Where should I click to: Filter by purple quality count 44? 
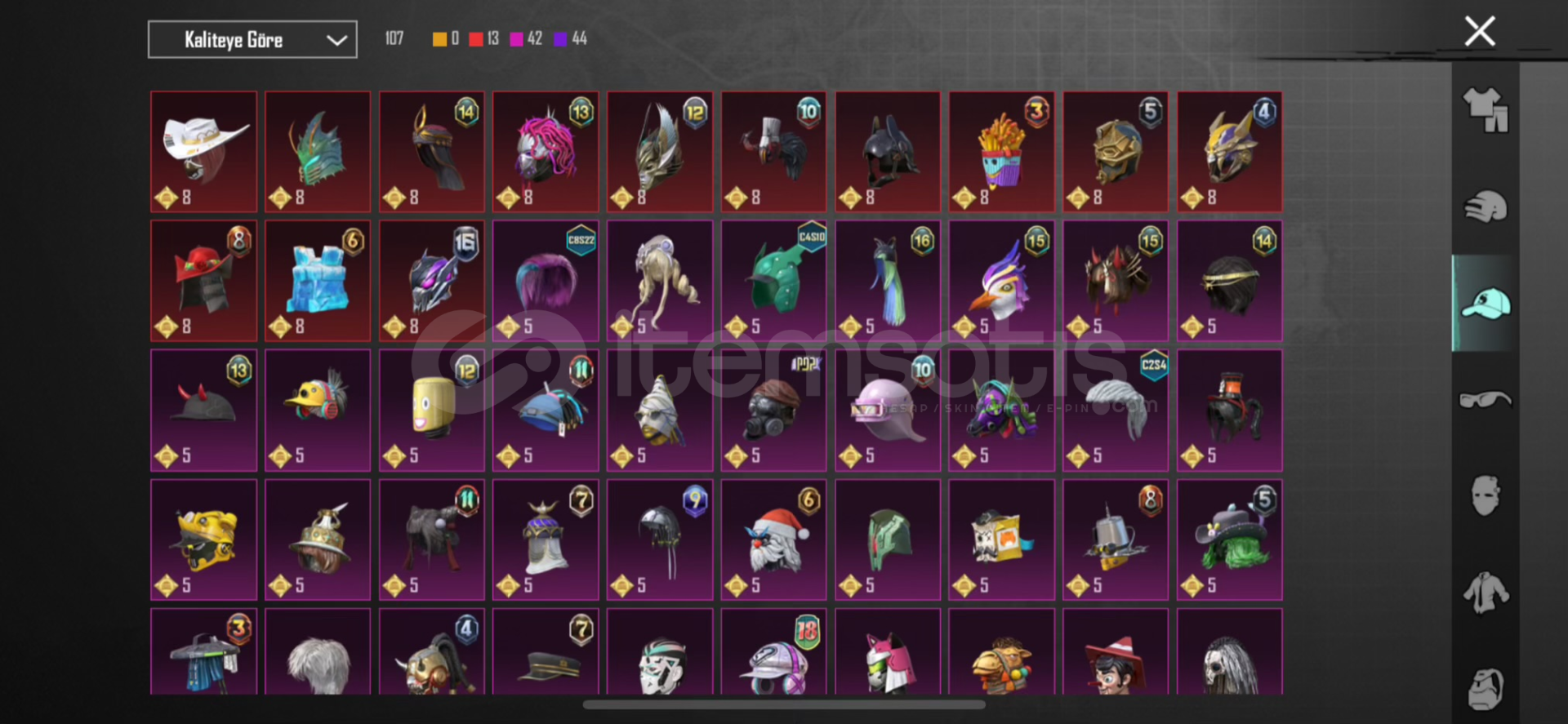(571, 38)
